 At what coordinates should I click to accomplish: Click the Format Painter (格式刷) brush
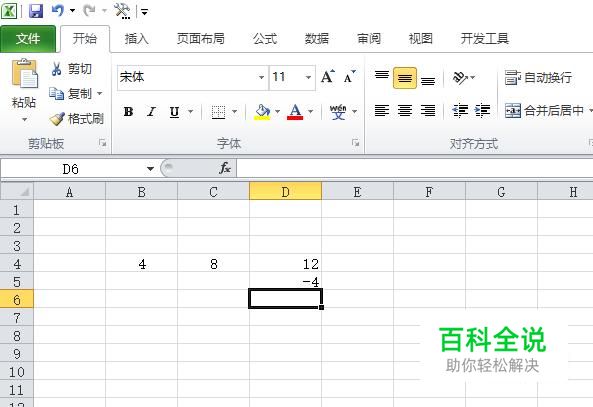(76, 118)
